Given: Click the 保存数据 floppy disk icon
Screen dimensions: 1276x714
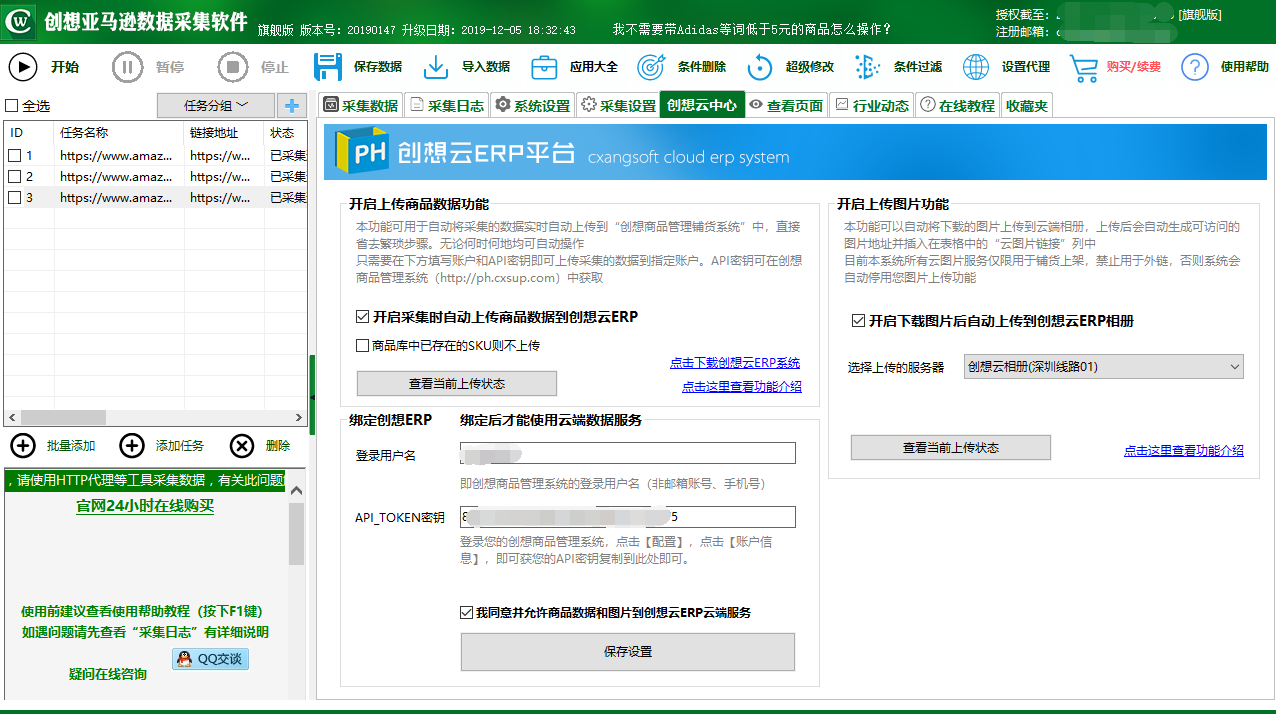Looking at the screenshot, I should 329,67.
